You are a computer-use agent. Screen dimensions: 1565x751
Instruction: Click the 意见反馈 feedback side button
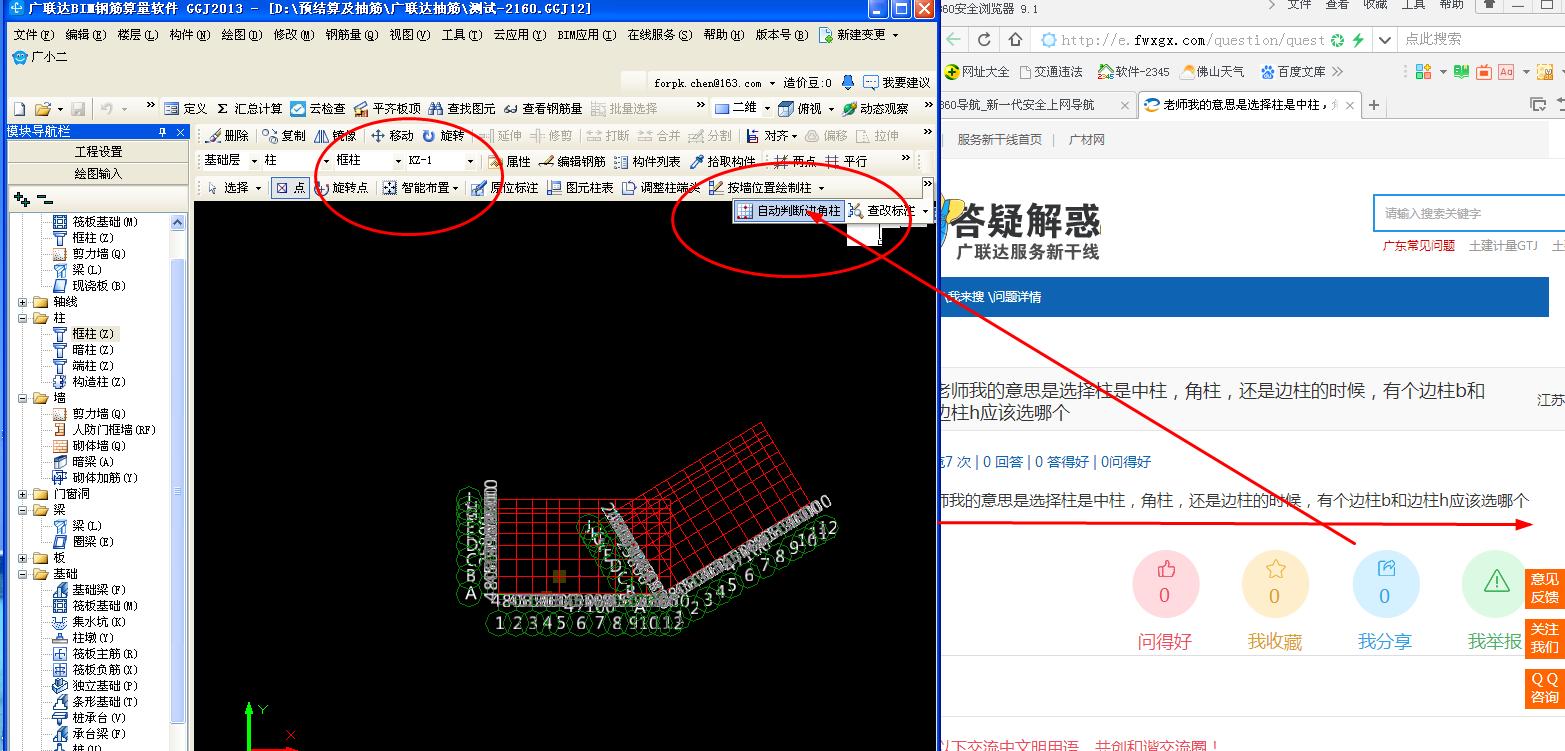pyautogui.click(x=1544, y=588)
